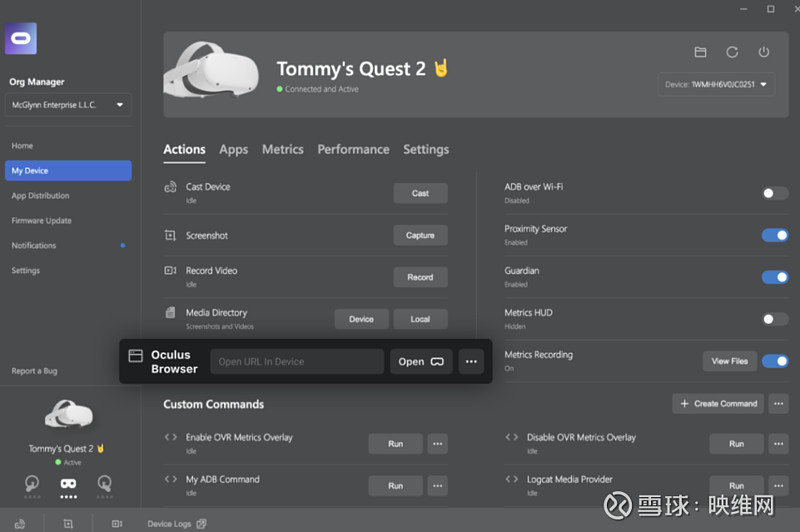Click the folder icon in device header
Viewport: 800px width, 532px height.
(x=700, y=52)
